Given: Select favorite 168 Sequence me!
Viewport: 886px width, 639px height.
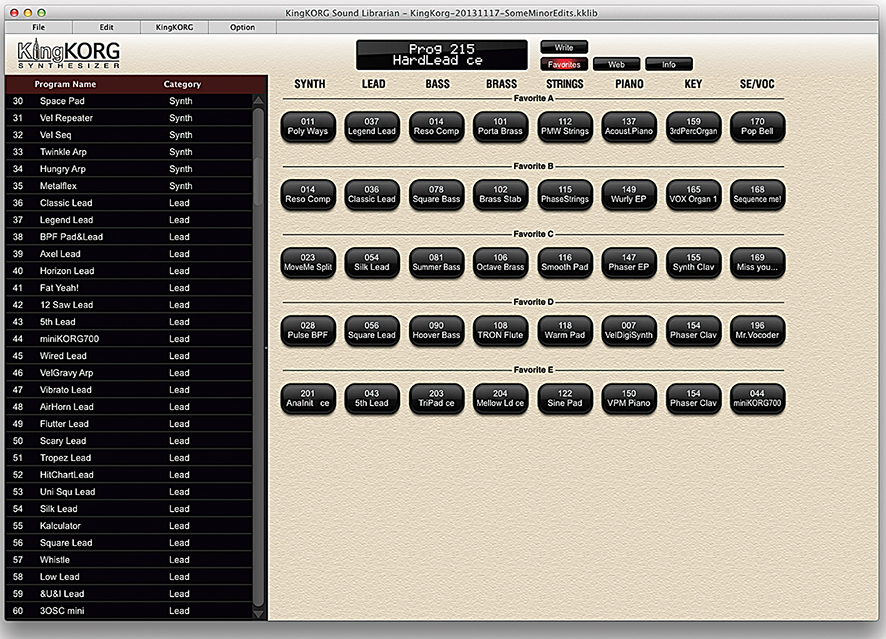Looking at the screenshot, I should pos(757,194).
